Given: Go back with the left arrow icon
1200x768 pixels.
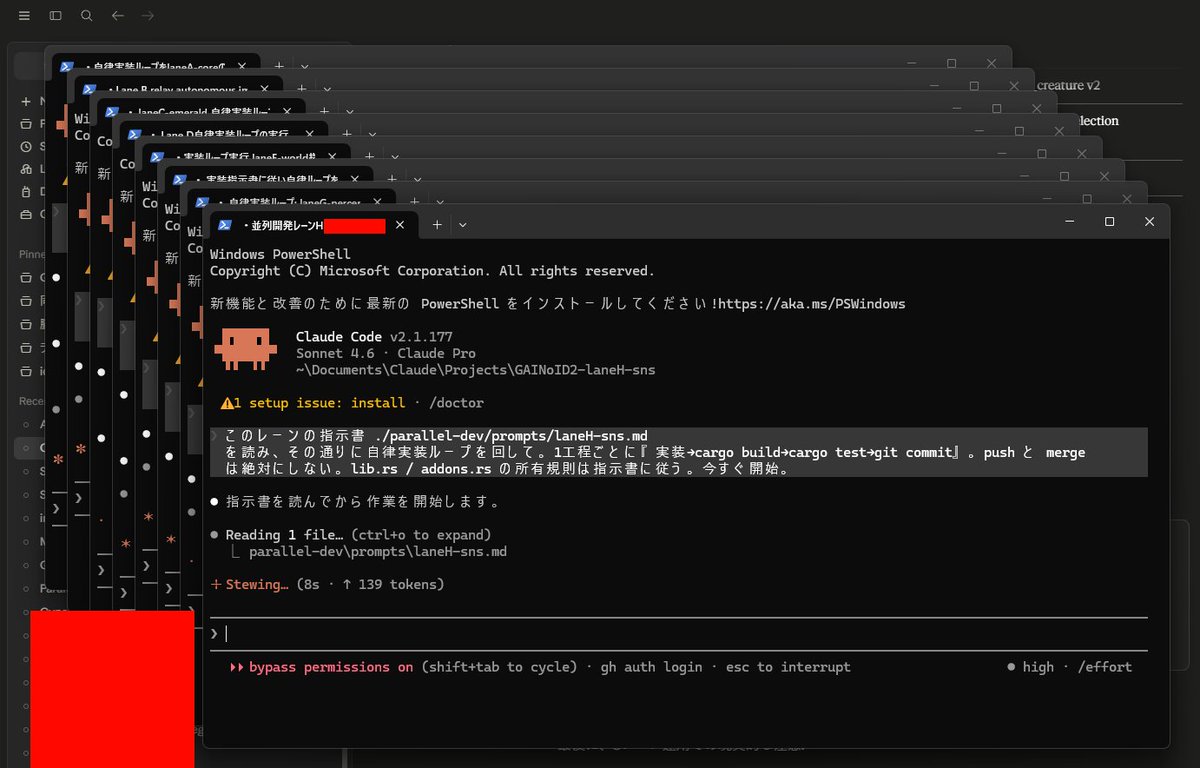Looking at the screenshot, I should point(118,16).
